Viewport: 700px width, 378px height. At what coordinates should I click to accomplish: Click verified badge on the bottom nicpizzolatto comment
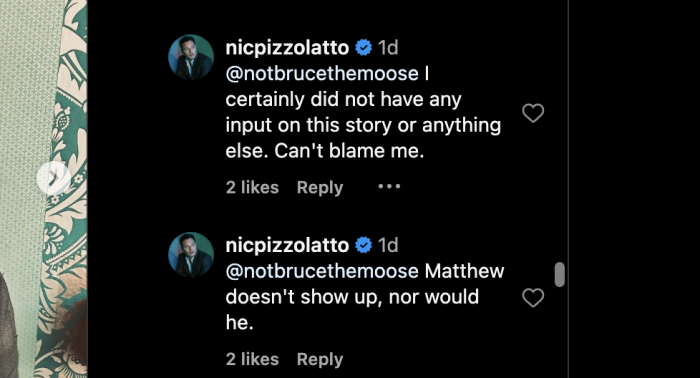[x=363, y=245]
